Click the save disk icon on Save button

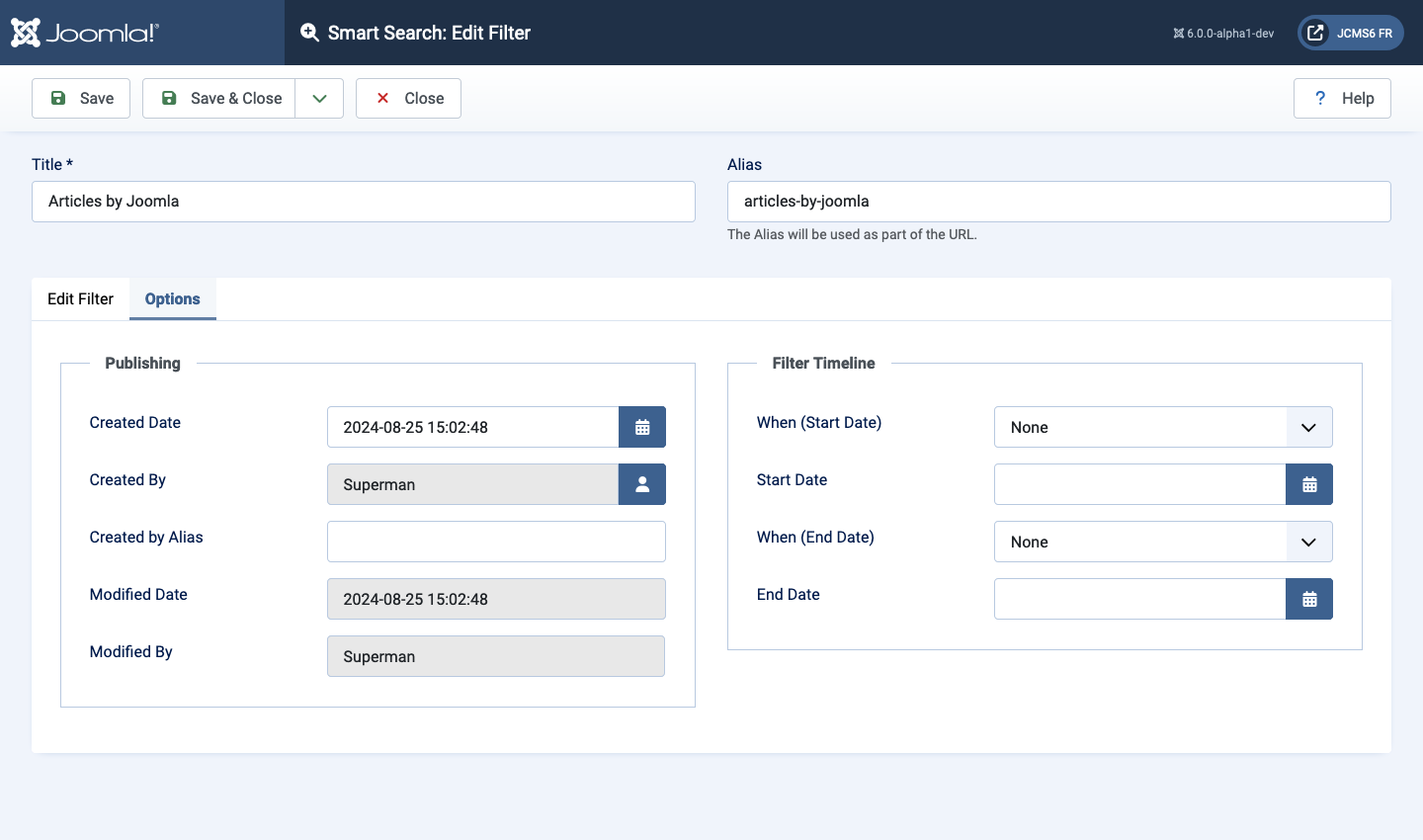click(59, 98)
